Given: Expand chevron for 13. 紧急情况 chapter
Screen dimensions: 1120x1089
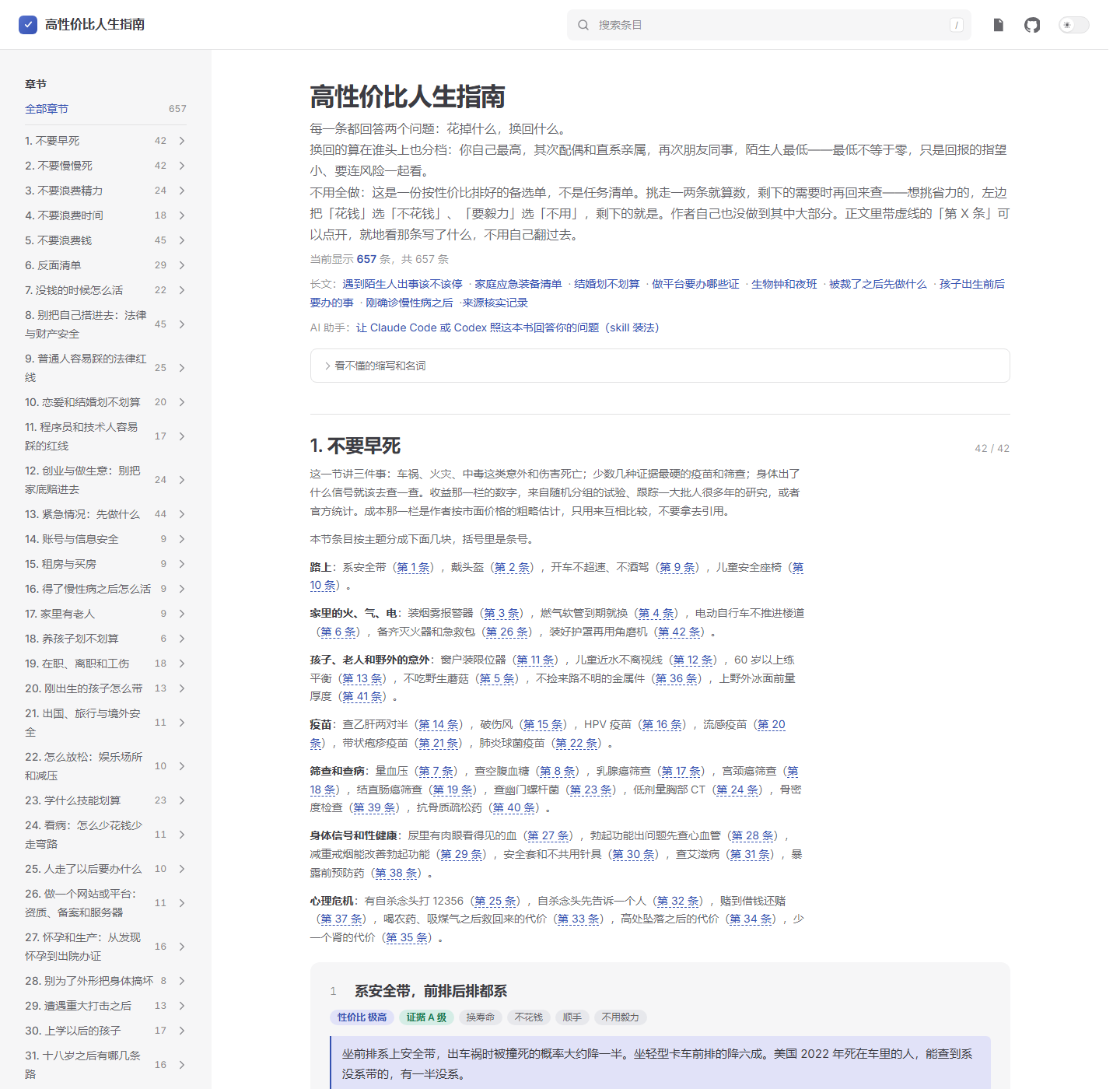Looking at the screenshot, I should tap(182, 514).
